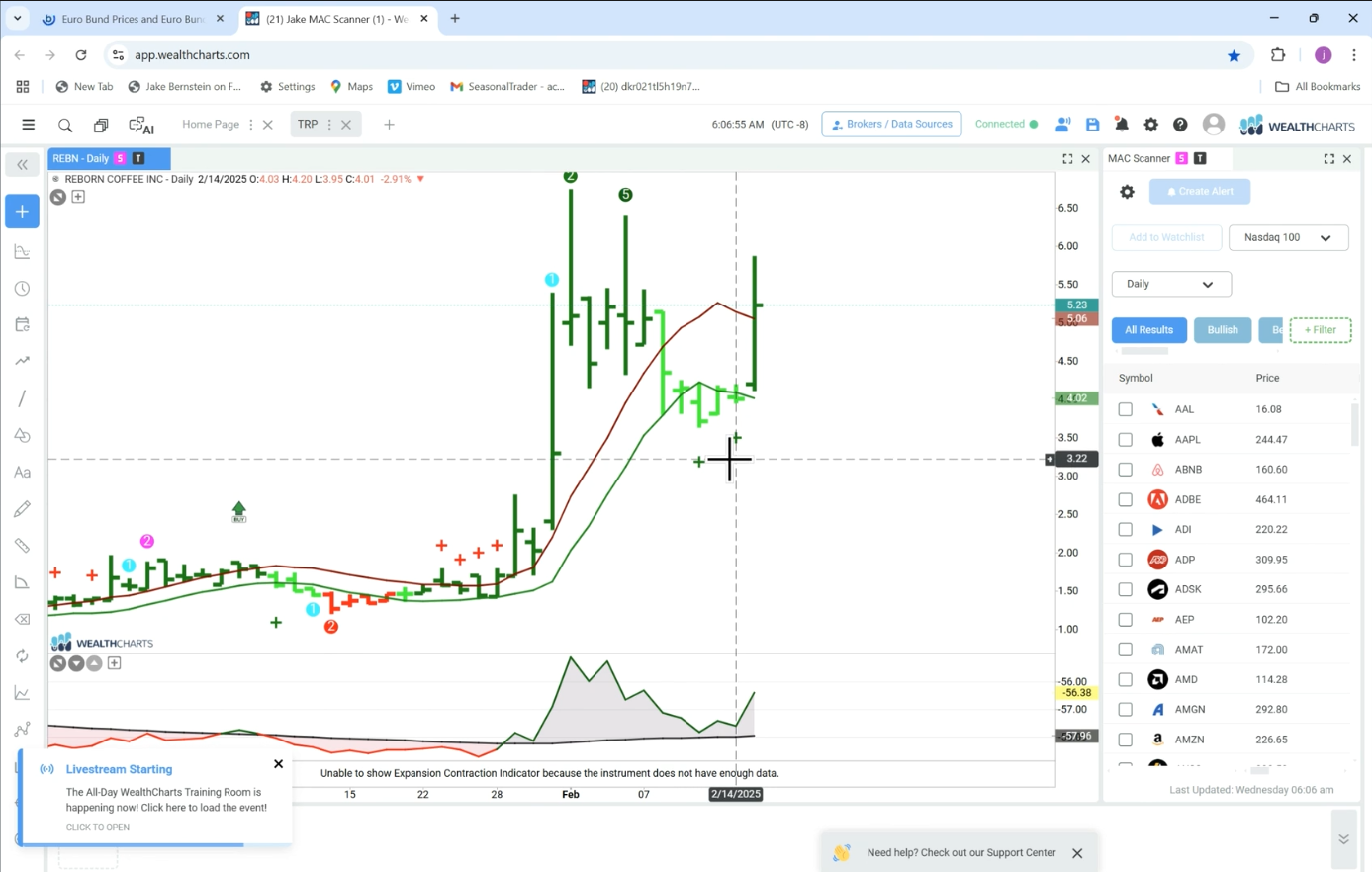
Task: Select the pencil drawing tool in sidebar
Action: point(22,509)
